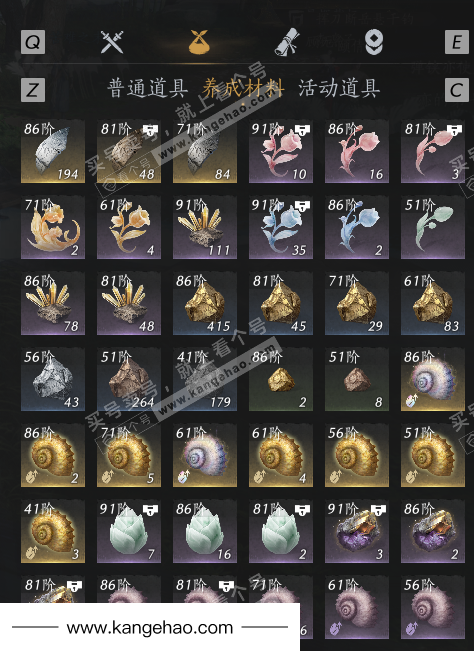Select the 86阶 gray stone with 194

coord(53,152)
